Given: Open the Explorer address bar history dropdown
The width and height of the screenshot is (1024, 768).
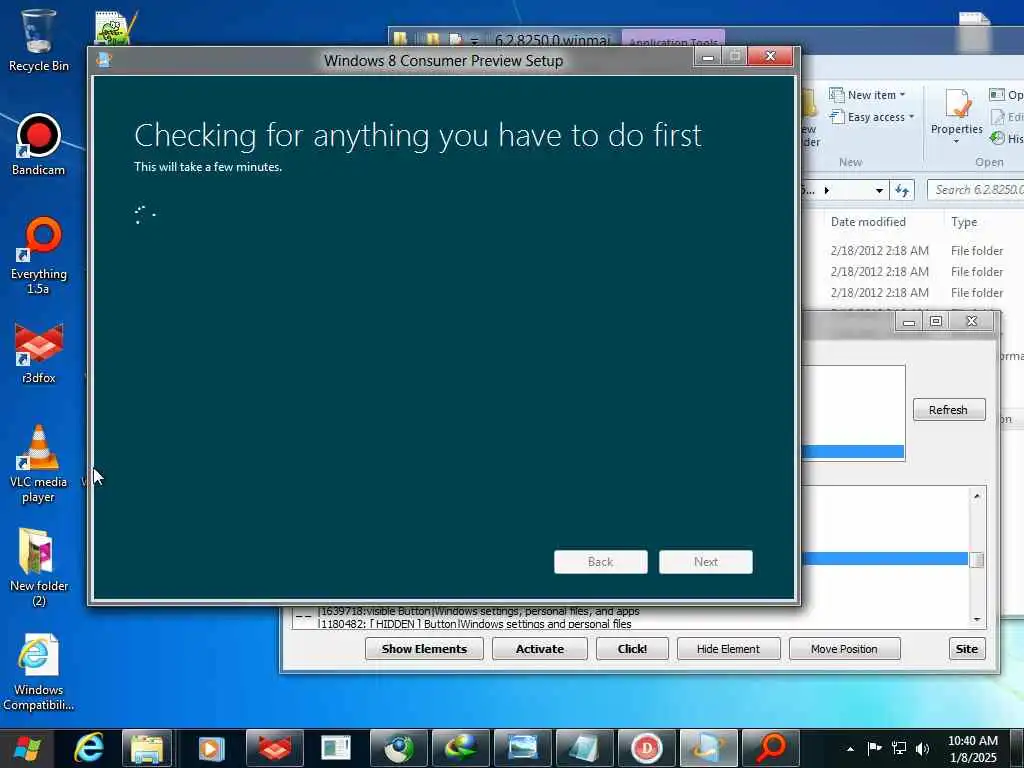Looking at the screenshot, I should (x=879, y=191).
